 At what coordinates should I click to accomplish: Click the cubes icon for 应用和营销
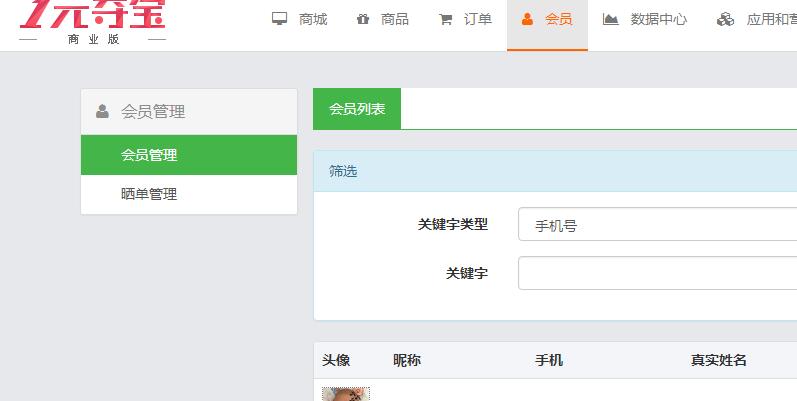(725, 19)
